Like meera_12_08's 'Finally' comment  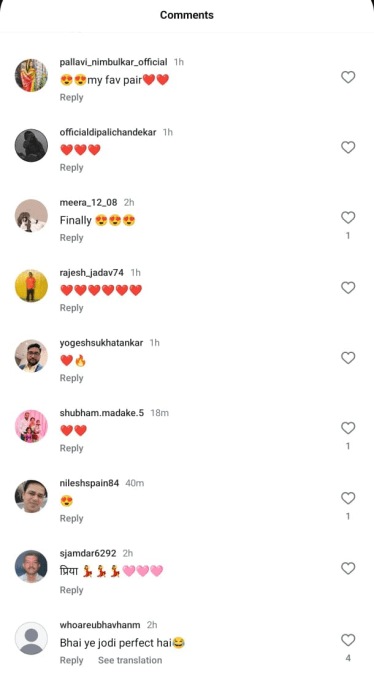tap(348, 218)
